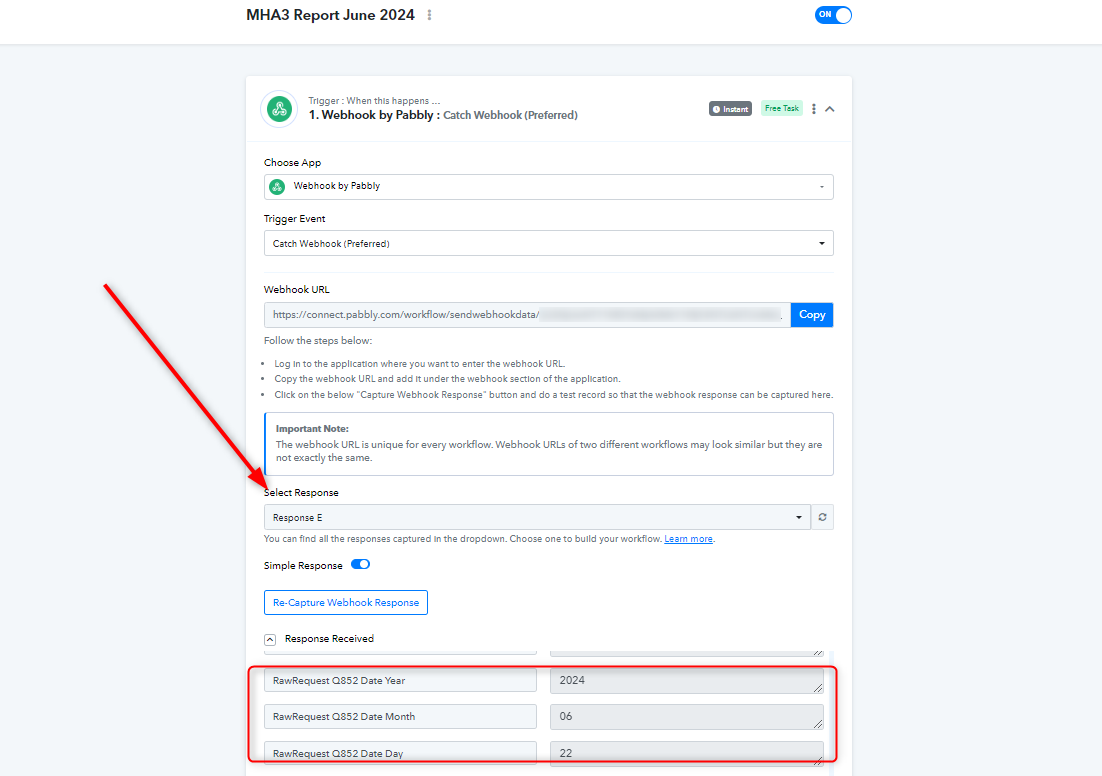Click the Instant badge
Image resolution: width=1102 pixels, height=776 pixels.
tap(730, 109)
